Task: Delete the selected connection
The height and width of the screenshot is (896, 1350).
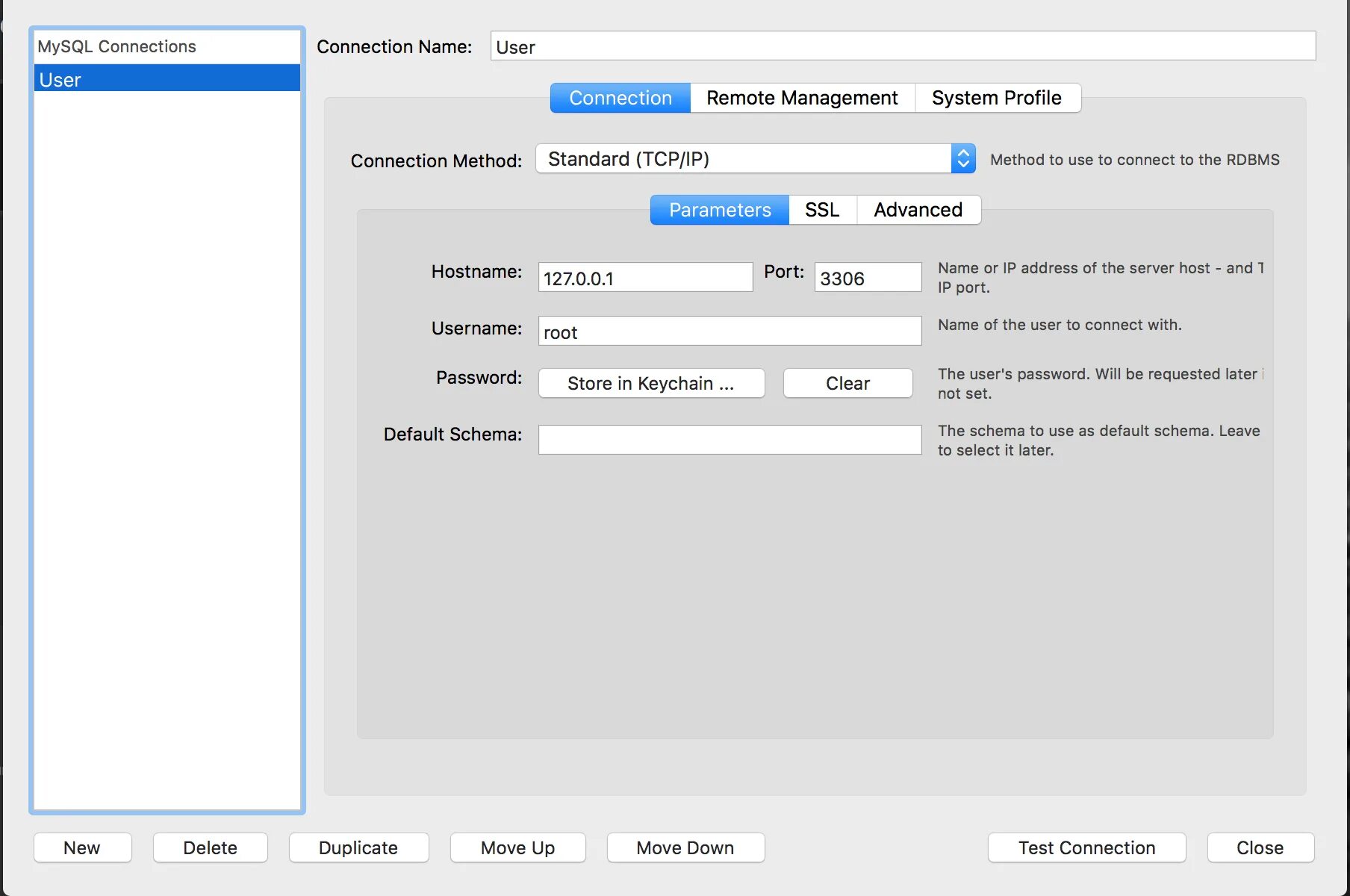Action: 211,847
